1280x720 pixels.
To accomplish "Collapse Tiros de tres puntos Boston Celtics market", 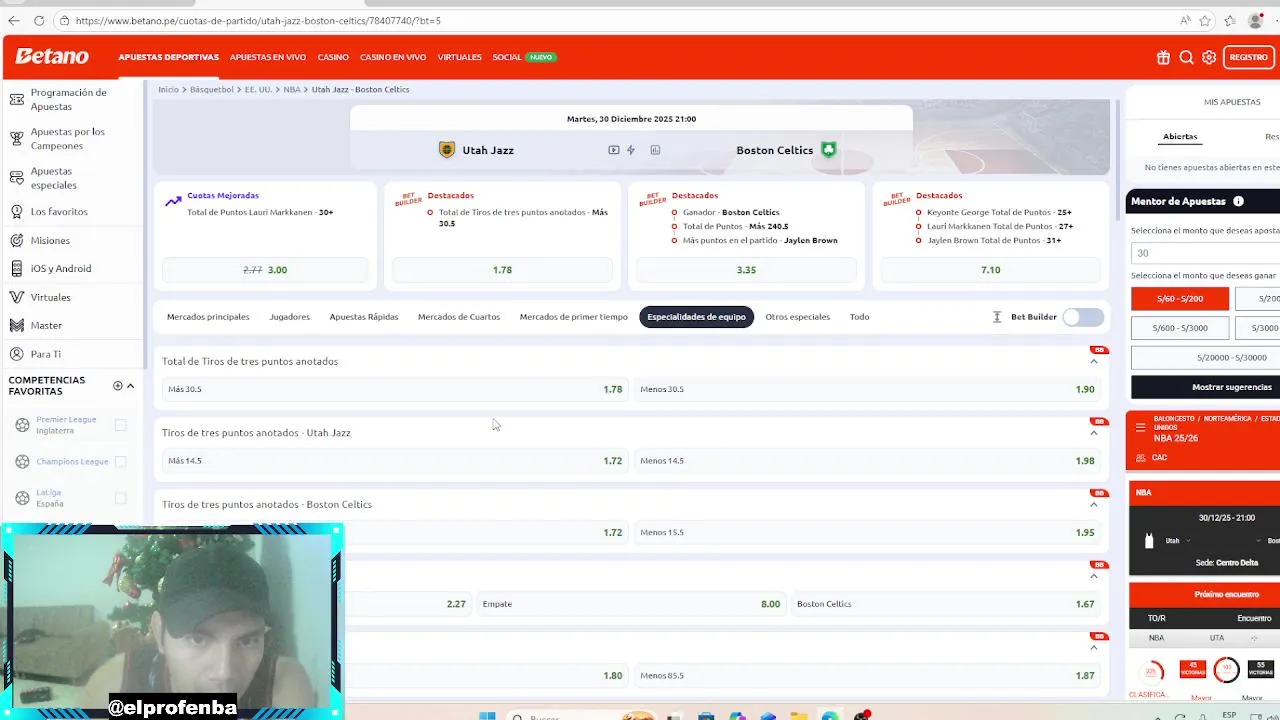I will [x=1093, y=504].
